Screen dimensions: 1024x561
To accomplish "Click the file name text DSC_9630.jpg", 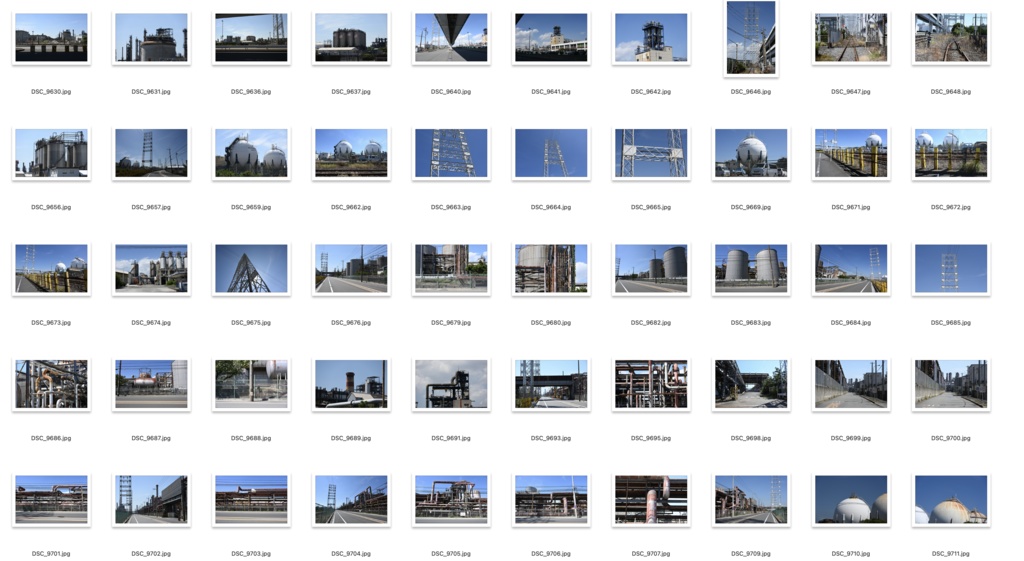I will pos(51,92).
